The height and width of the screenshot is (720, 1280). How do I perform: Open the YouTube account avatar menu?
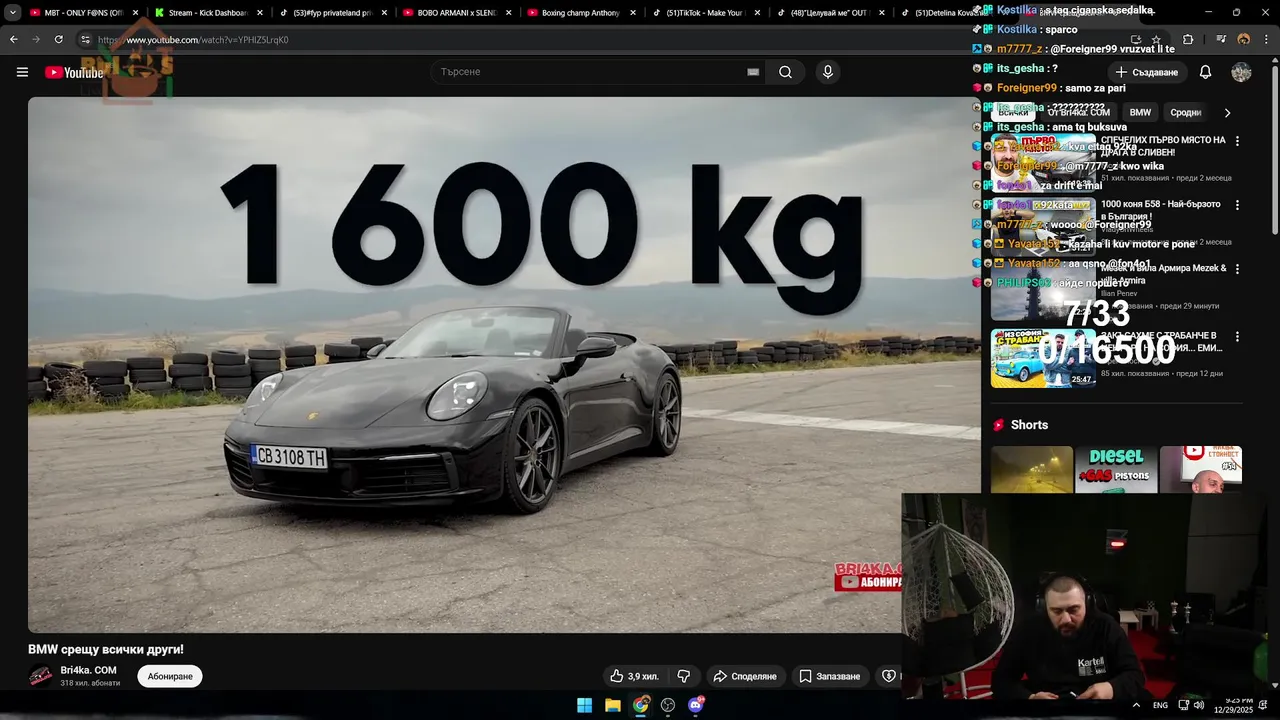1241,72
